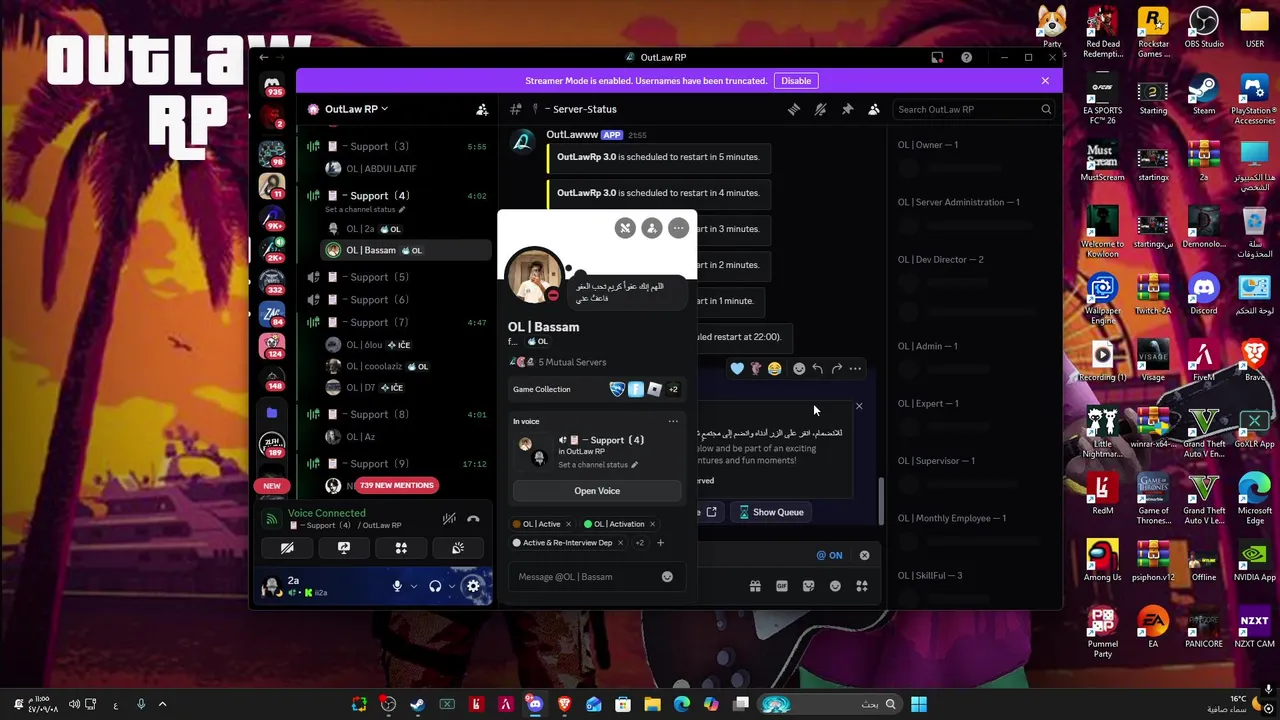Open more options on Bassam's profile

(x=679, y=228)
